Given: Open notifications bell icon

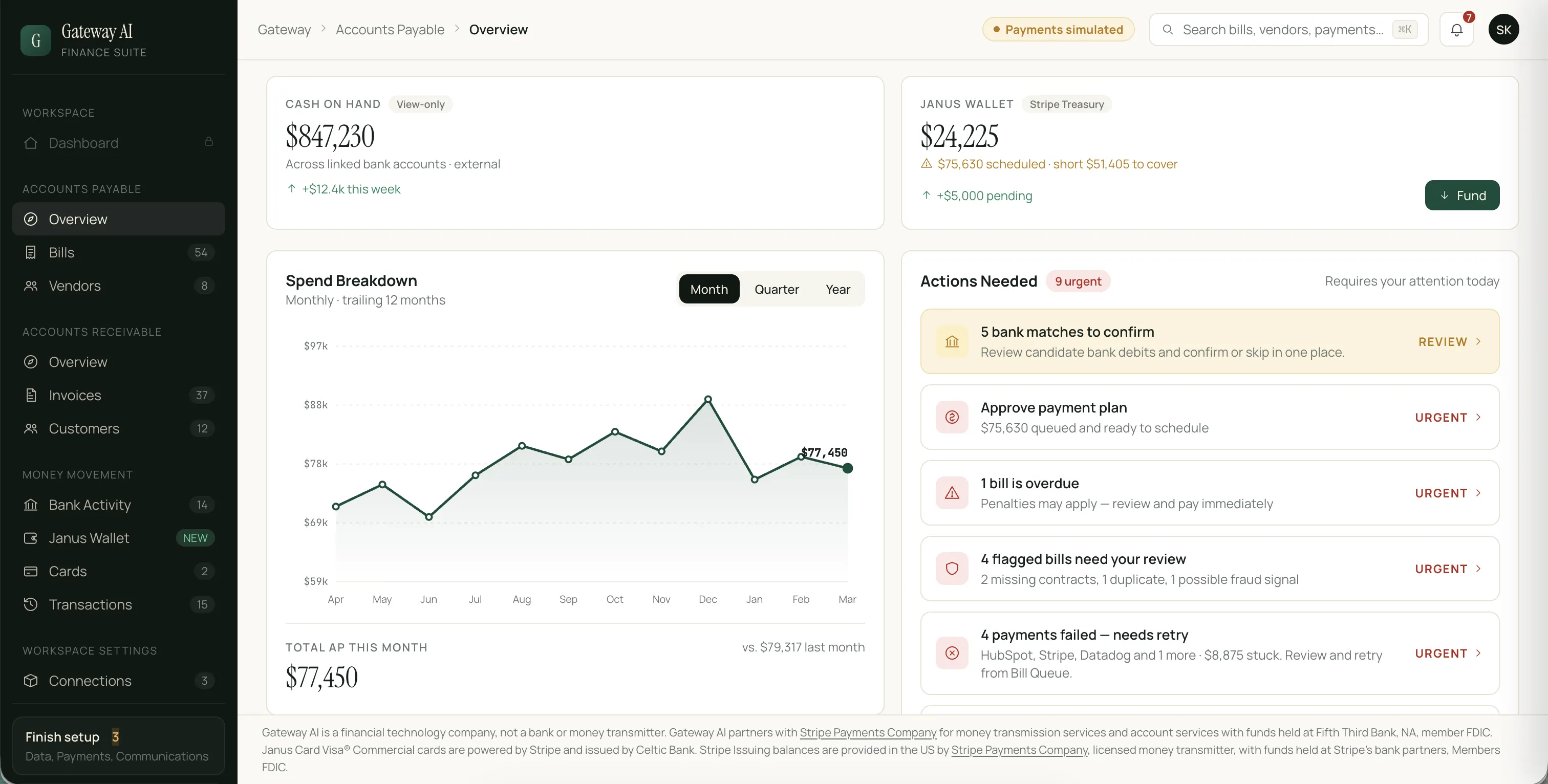Looking at the screenshot, I should [x=1457, y=30].
